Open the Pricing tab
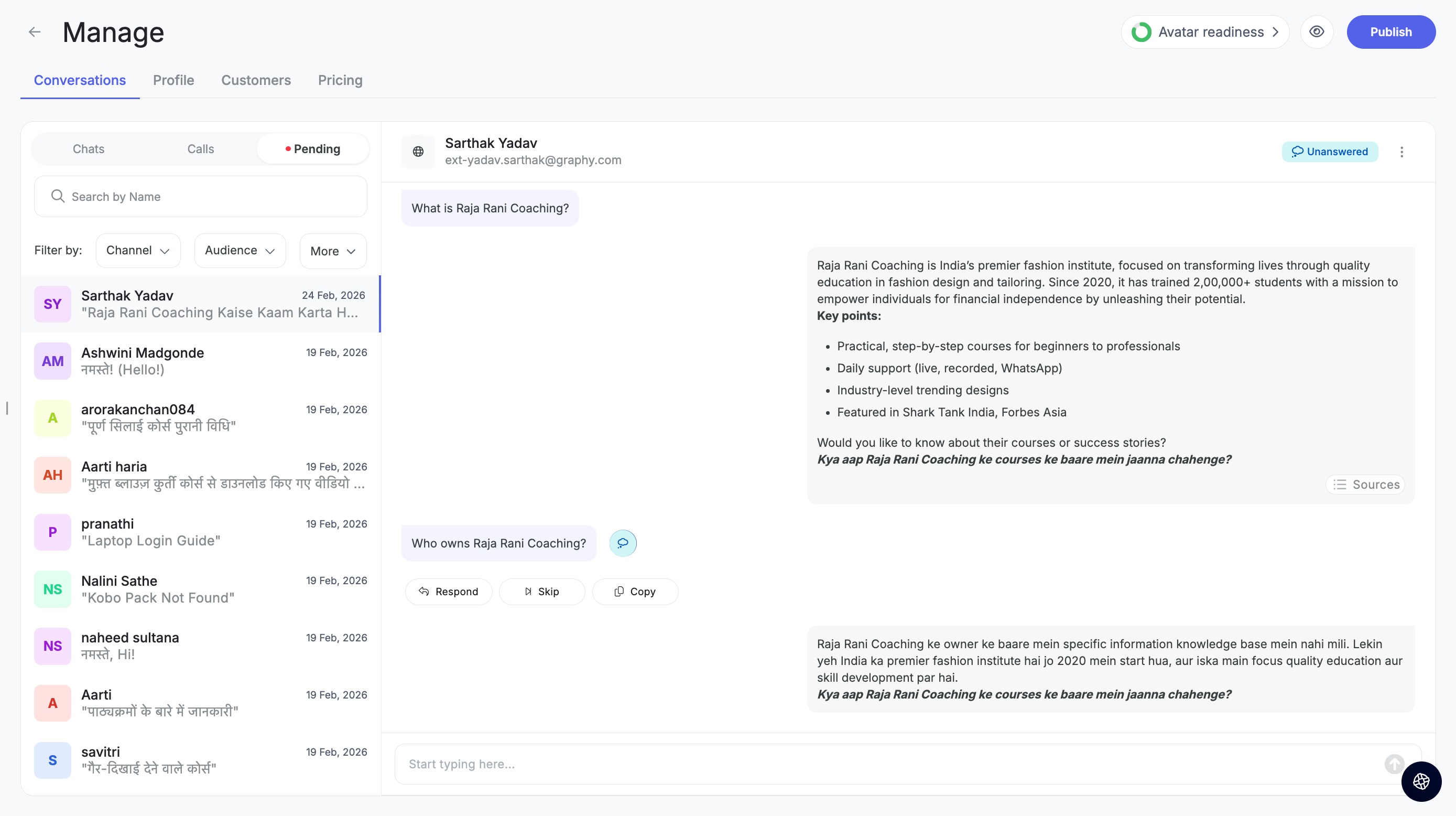The height and width of the screenshot is (816, 1456). click(340, 80)
